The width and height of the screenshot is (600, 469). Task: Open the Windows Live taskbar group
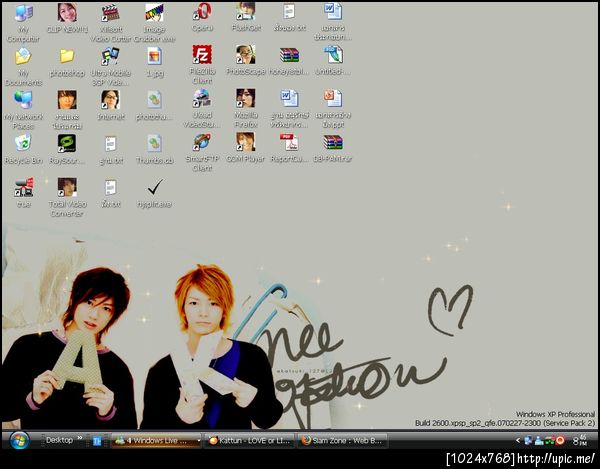click(x=156, y=441)
